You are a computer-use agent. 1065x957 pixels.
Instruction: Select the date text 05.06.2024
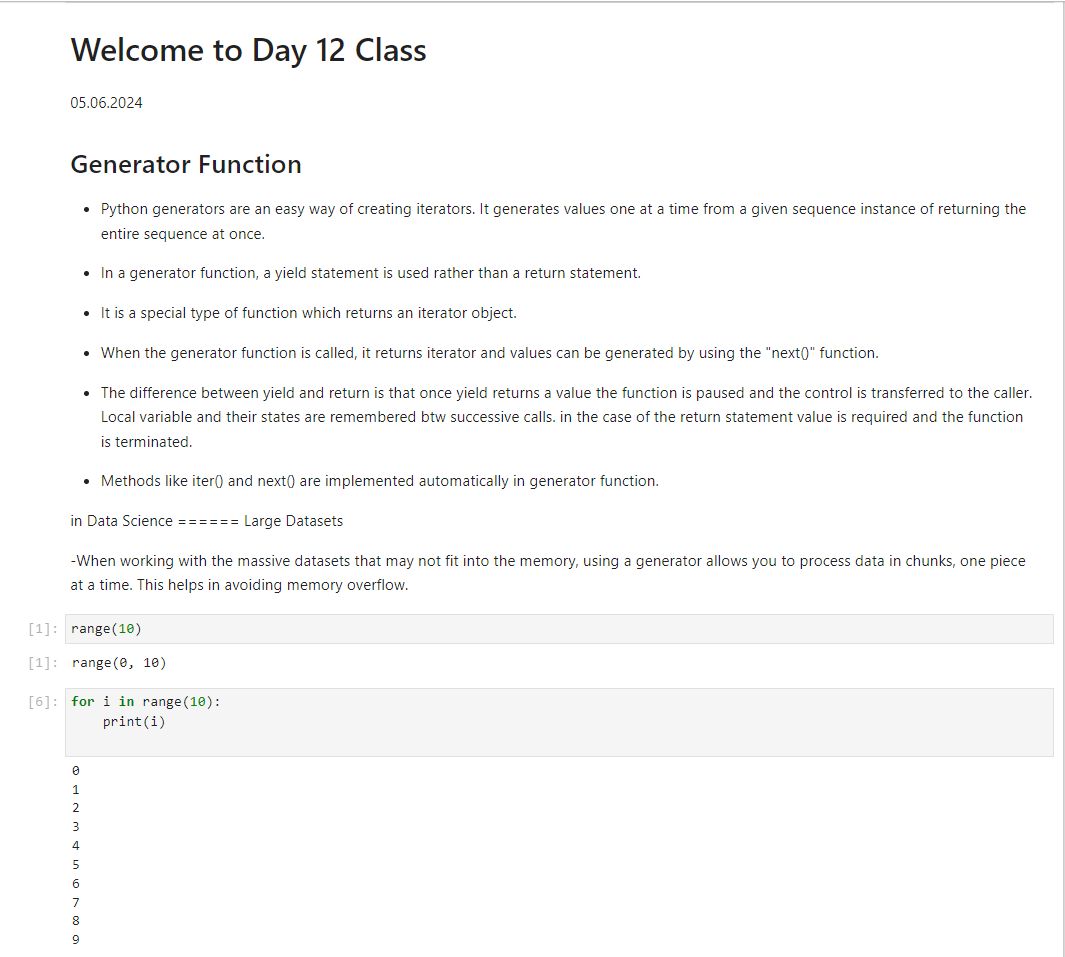(x=106, y=103)
